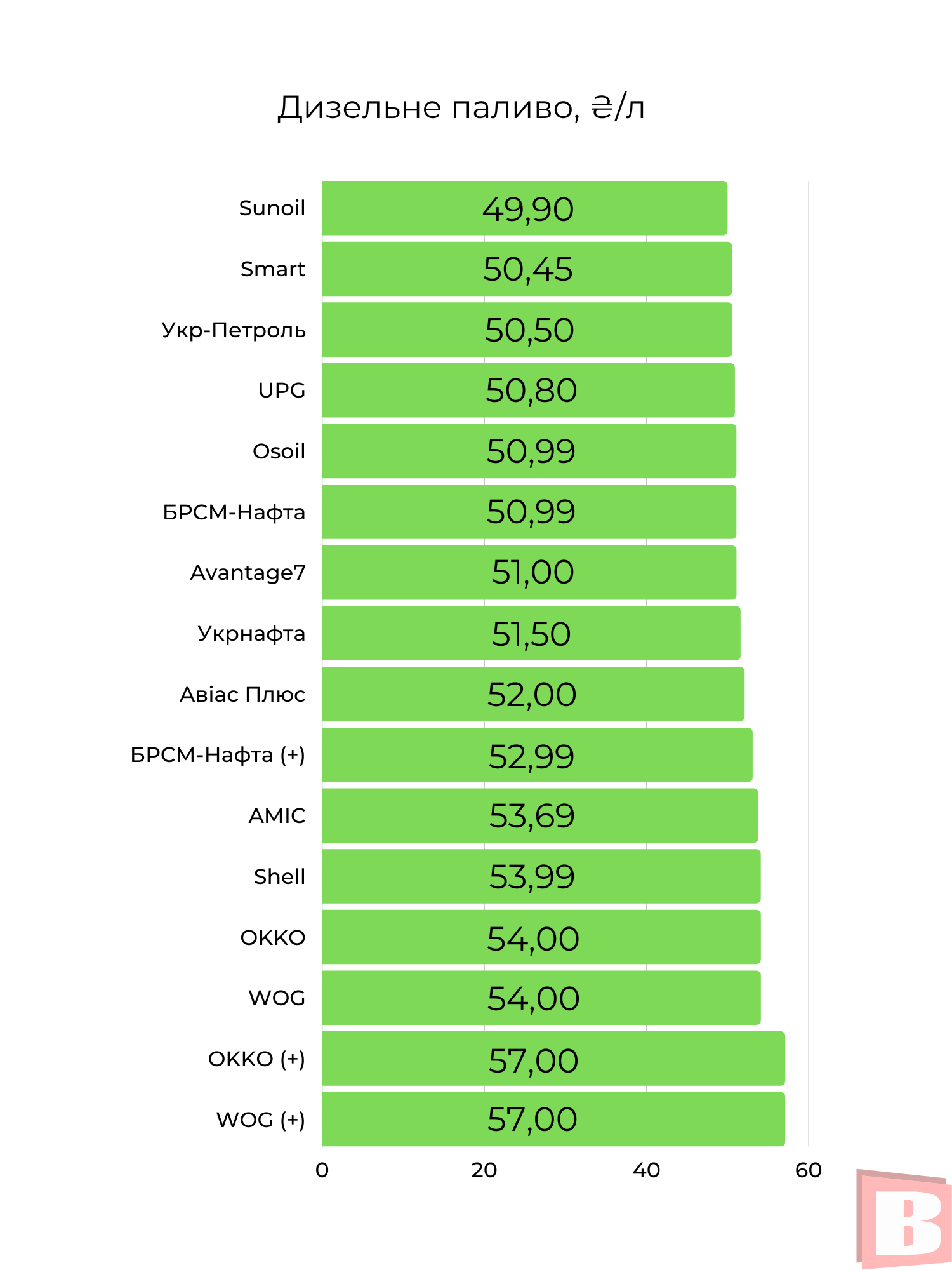Select the Smart bar with 50,45
The height and width of the screenshot is (1270, 952).
(527, 269)
